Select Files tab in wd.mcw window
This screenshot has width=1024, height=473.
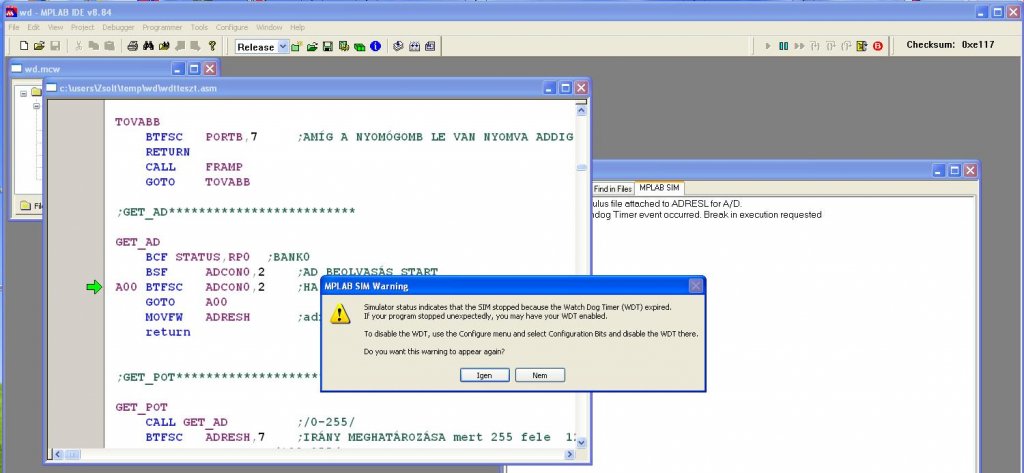tap(29, 206)
